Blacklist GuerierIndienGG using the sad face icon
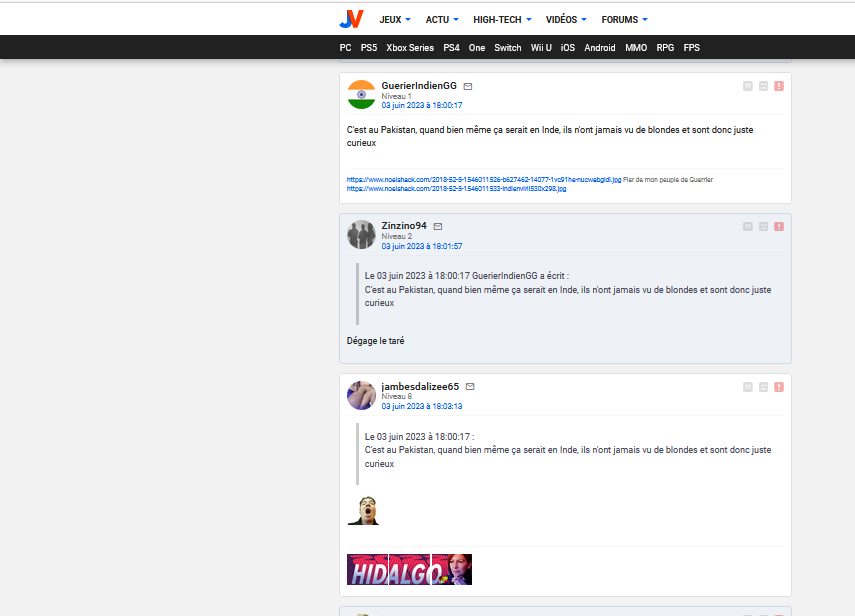 tap(763, 87)
